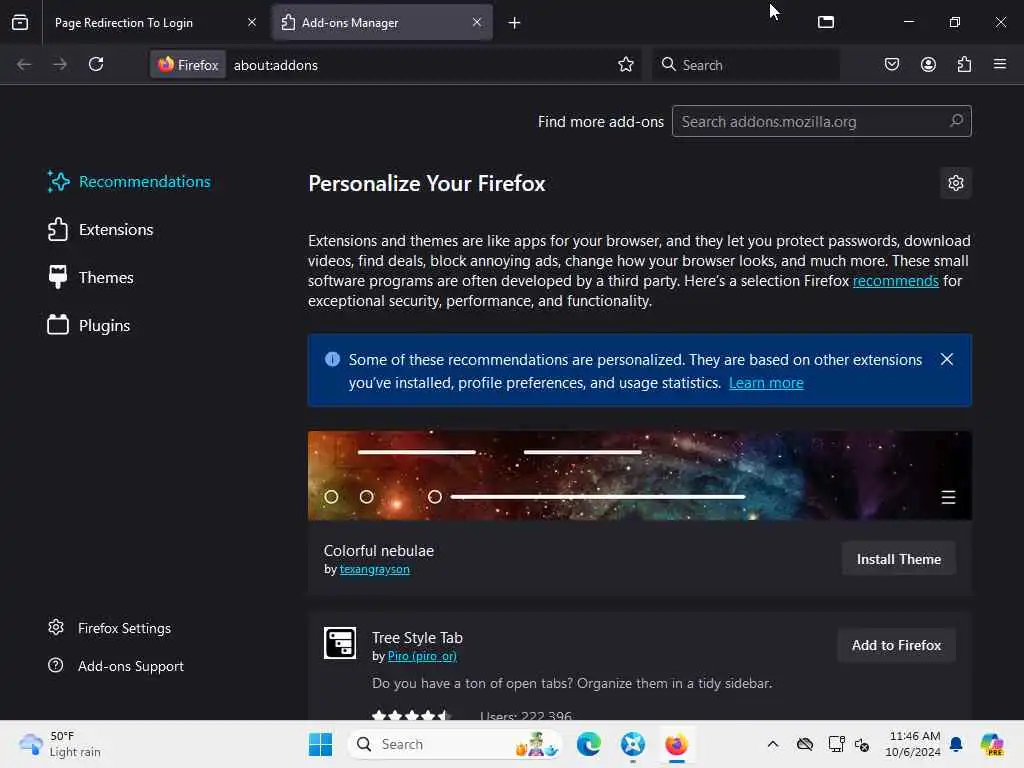This screenshot has height=768, width=1024.
Task: Open the Firefox View icon
Action: 20,22
